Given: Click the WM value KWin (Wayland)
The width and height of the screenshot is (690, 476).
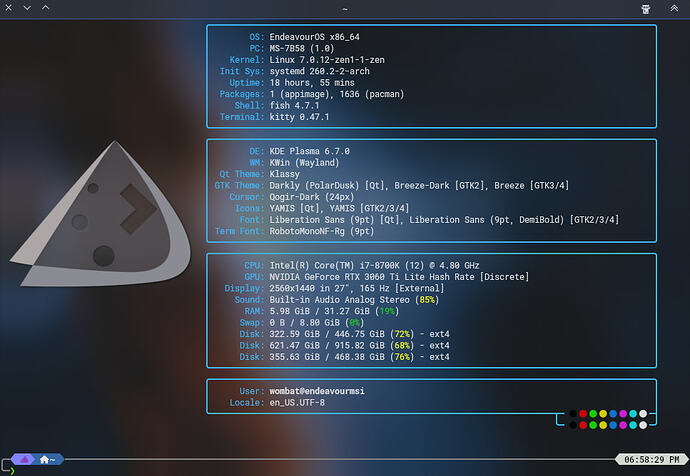Looking at the screenshot, I should click(304, 163).
